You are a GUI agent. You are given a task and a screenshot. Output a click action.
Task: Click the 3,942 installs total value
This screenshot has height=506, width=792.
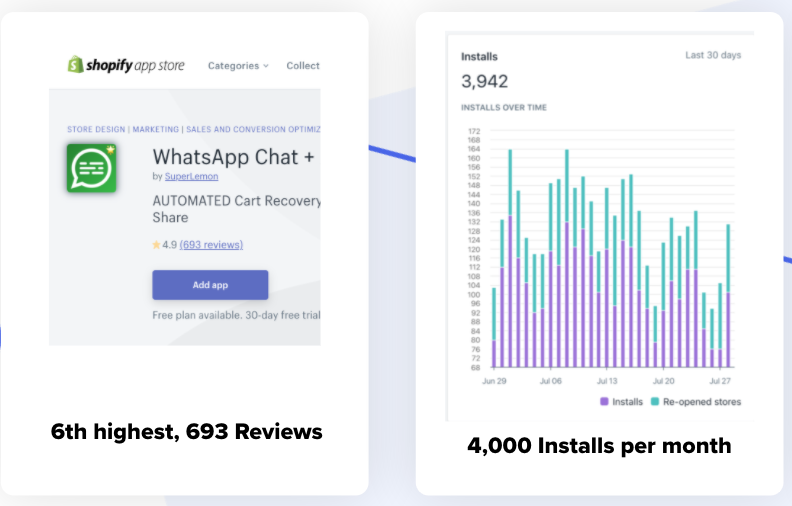pos(484,81)
